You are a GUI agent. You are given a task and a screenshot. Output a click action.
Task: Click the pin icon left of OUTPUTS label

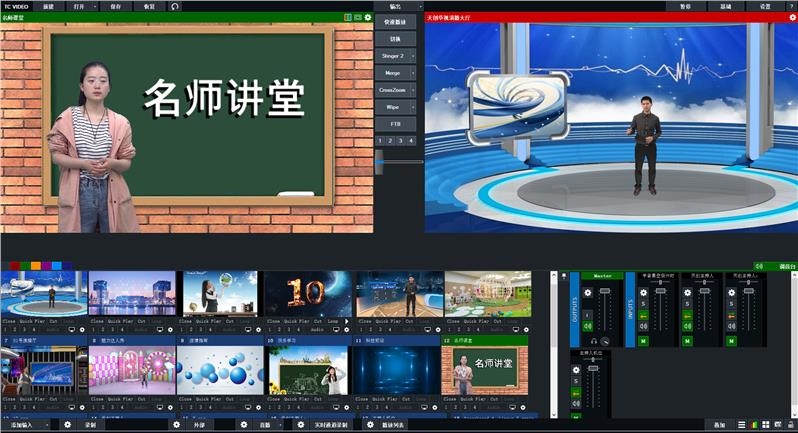click(564, 276)
